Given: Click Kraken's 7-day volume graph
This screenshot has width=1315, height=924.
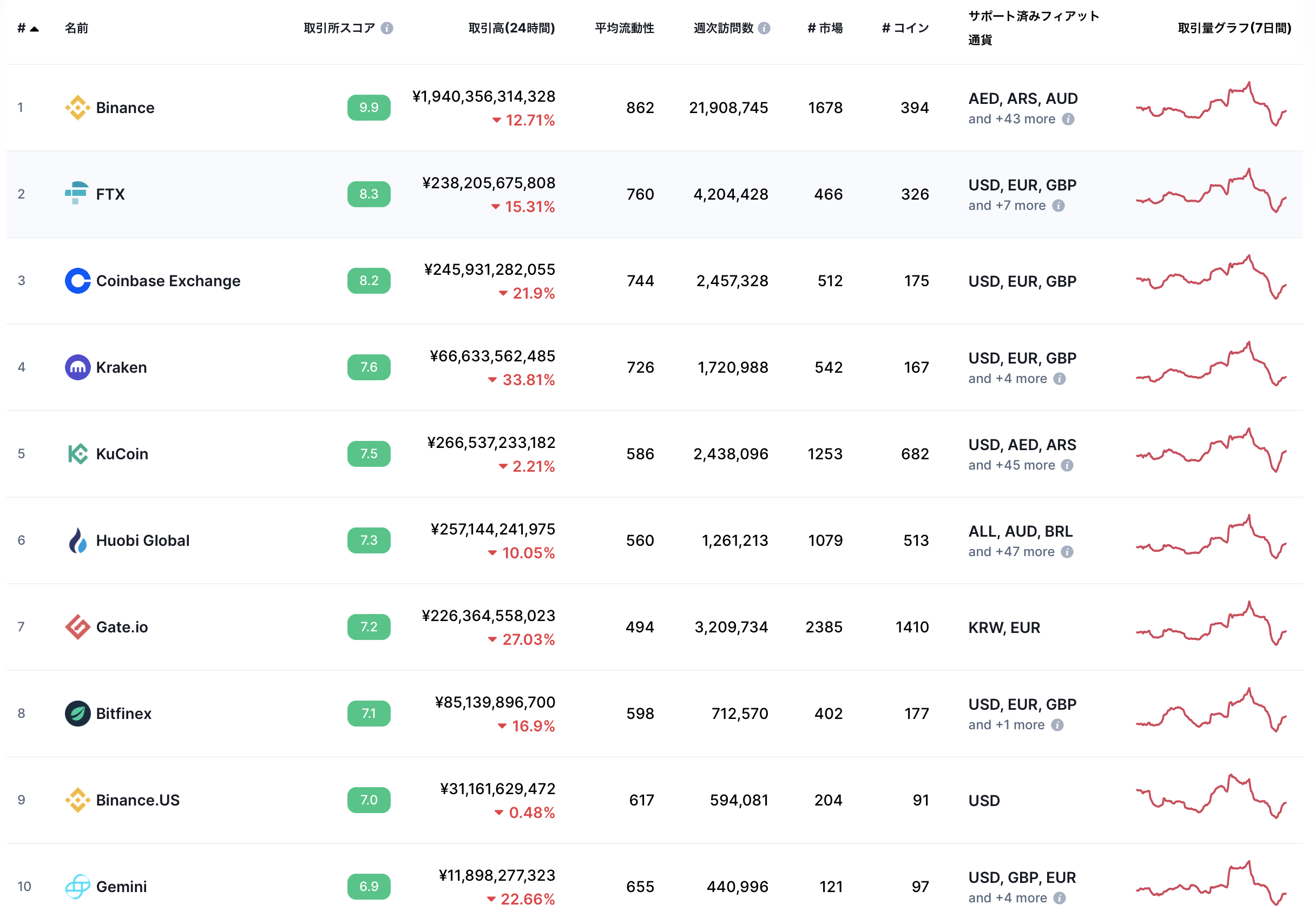Looking at the screenshot, I should pos(1211,364).
